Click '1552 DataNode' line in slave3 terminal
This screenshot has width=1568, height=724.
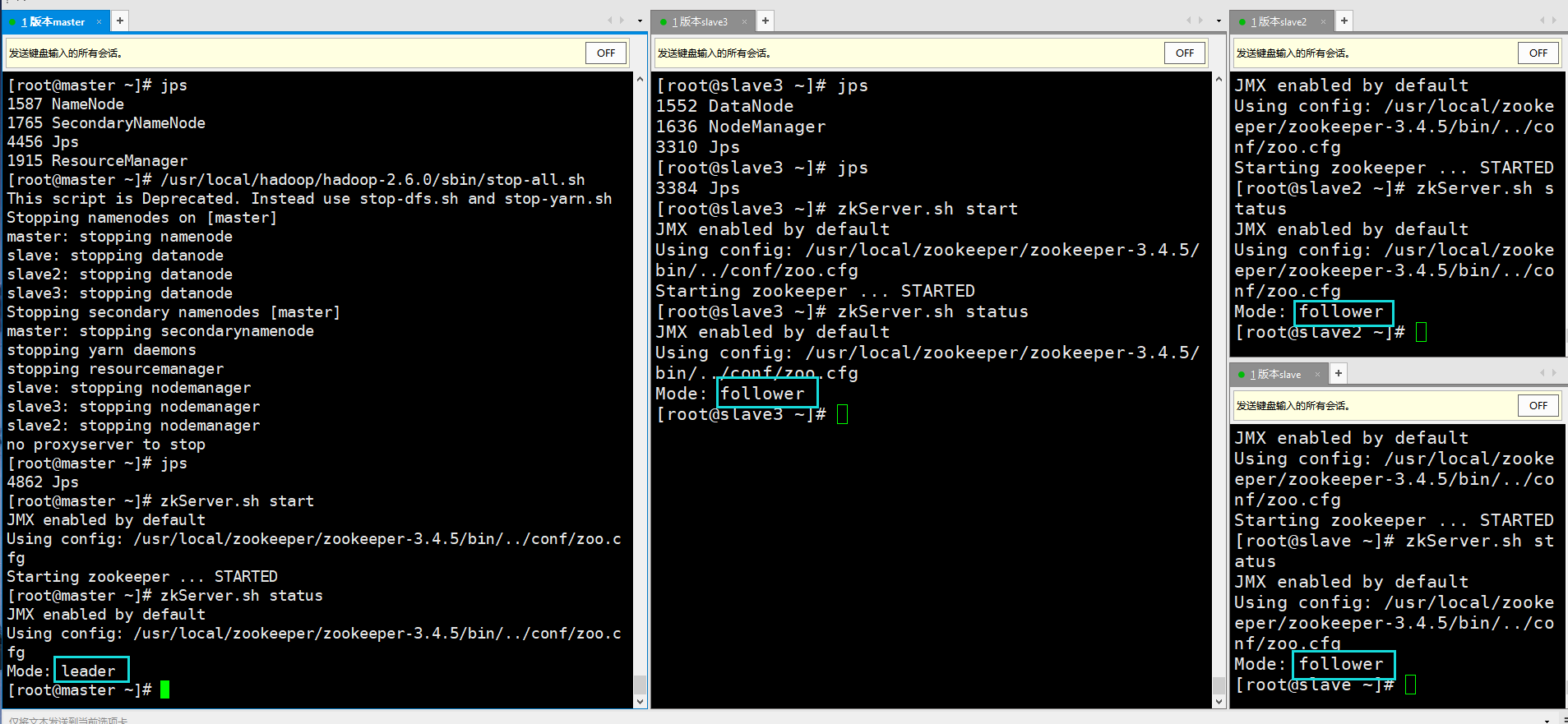(724, 106)
